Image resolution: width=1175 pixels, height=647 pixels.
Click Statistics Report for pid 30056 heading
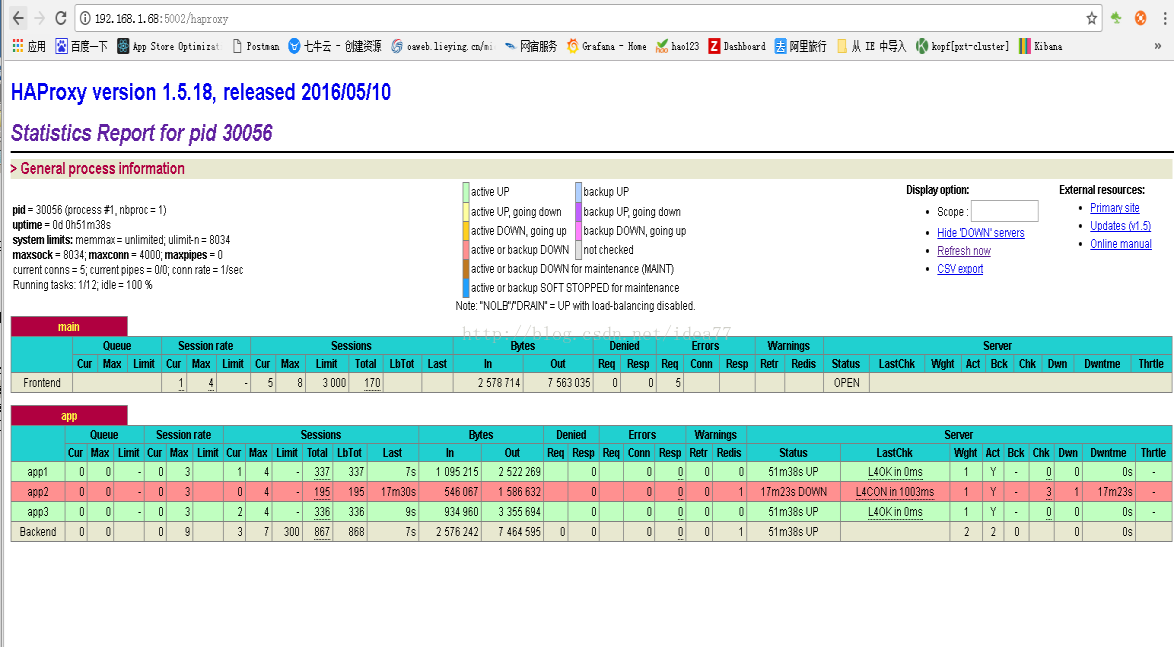click(x=142, y=133)
